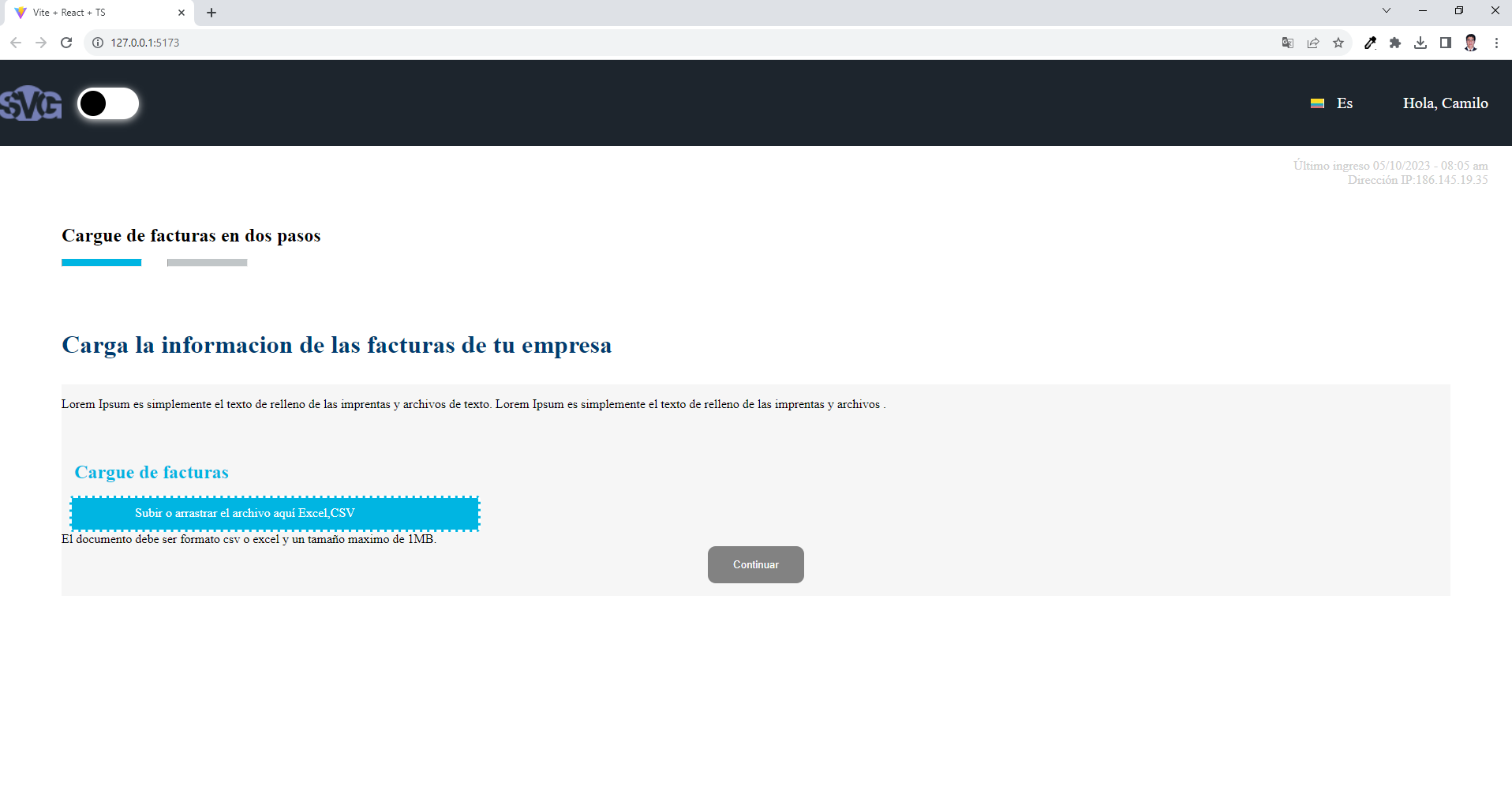Click the browser profile avatar
The height and width of the screenshot is (809, 1512).
[x=1470, y=43]
